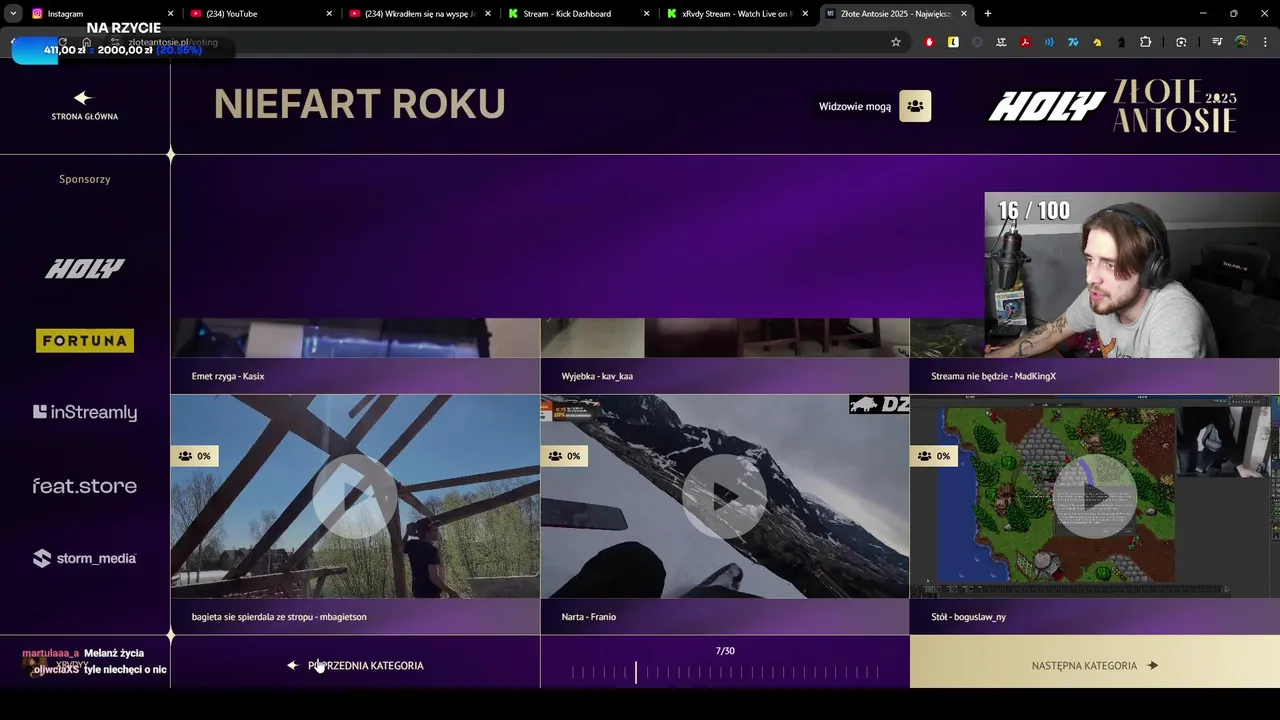Open the inStreamly sponsor logo
The image size is (1280, 720).
coord(85,412)
